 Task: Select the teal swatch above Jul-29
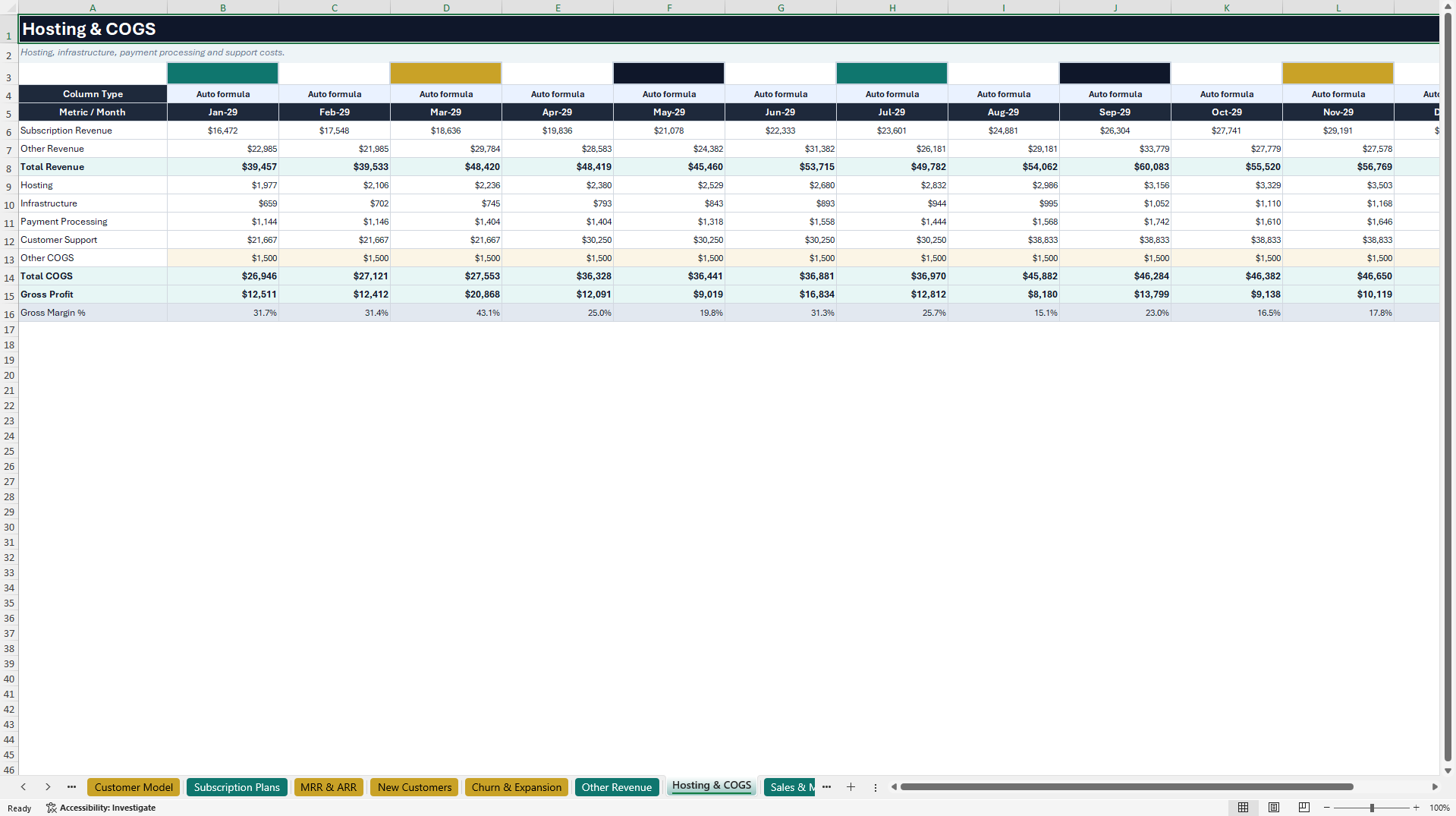coord(892,74)
